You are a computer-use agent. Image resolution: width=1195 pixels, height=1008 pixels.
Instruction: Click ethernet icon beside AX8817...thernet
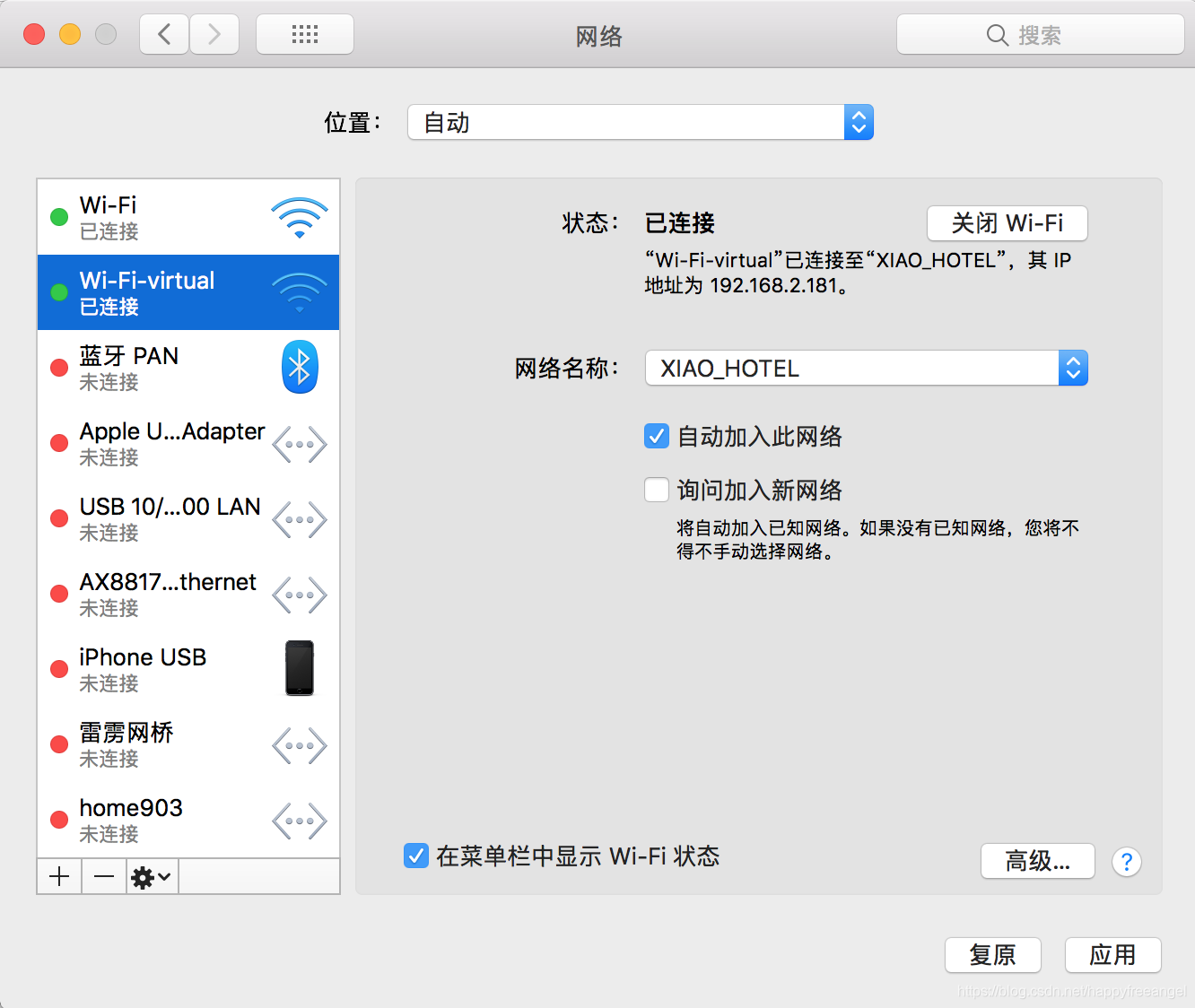(300, 595)
